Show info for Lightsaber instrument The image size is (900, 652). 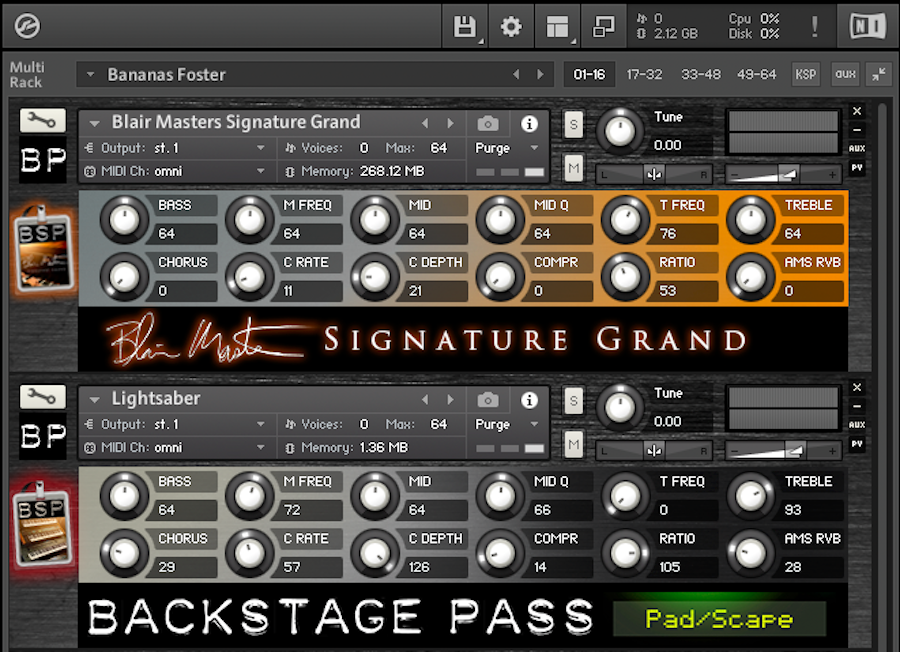coord(529,400)
